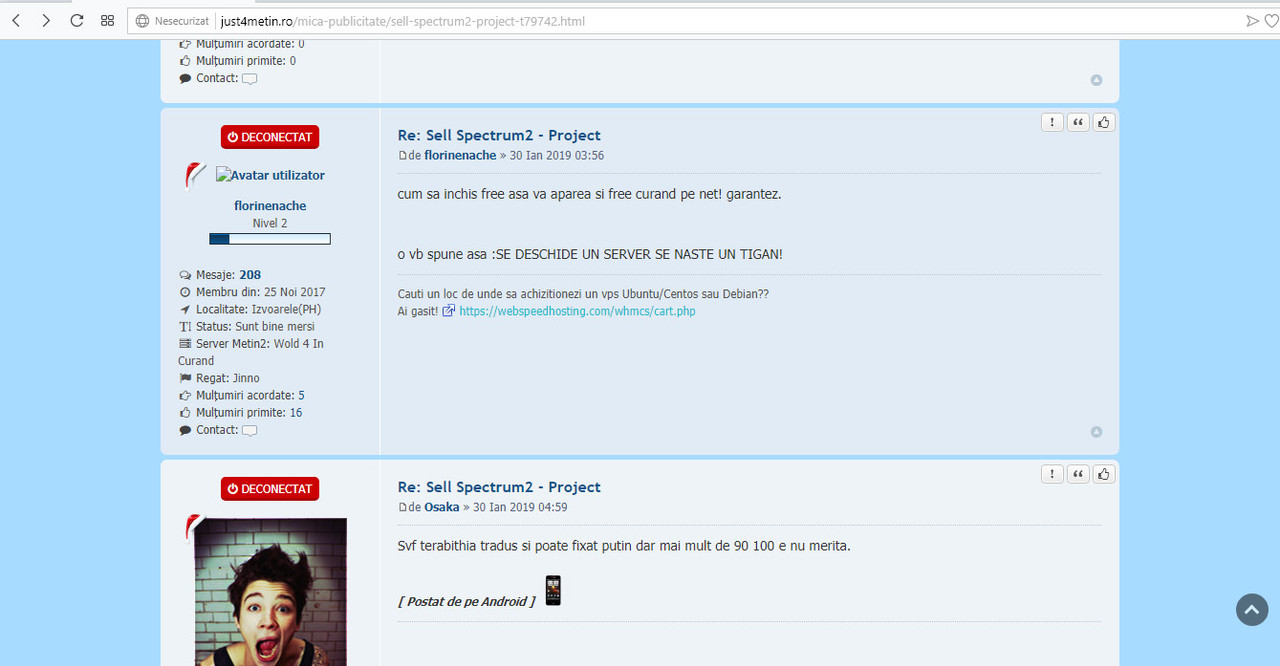Report florinenache's post with exclamation icon
This screenshot has width=1280, height=666.
click(x=1052, y=122)
